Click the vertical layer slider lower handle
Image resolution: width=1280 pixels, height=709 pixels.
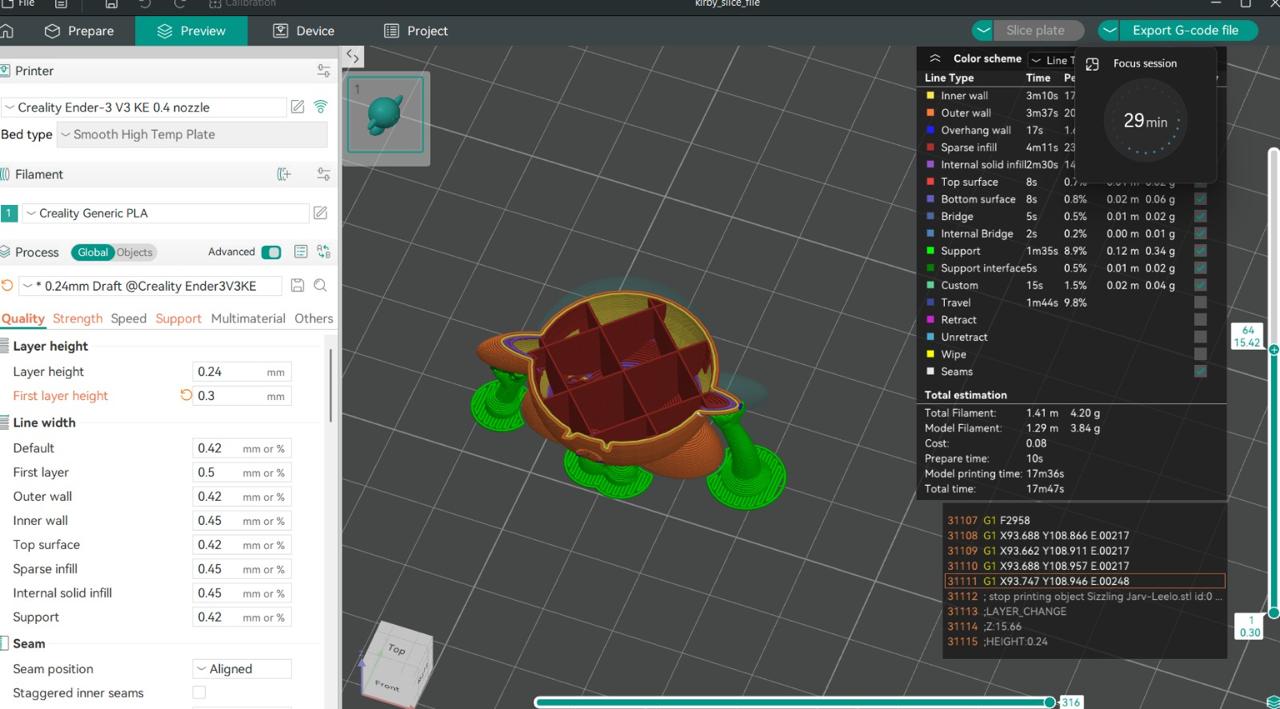point(1273,613)
